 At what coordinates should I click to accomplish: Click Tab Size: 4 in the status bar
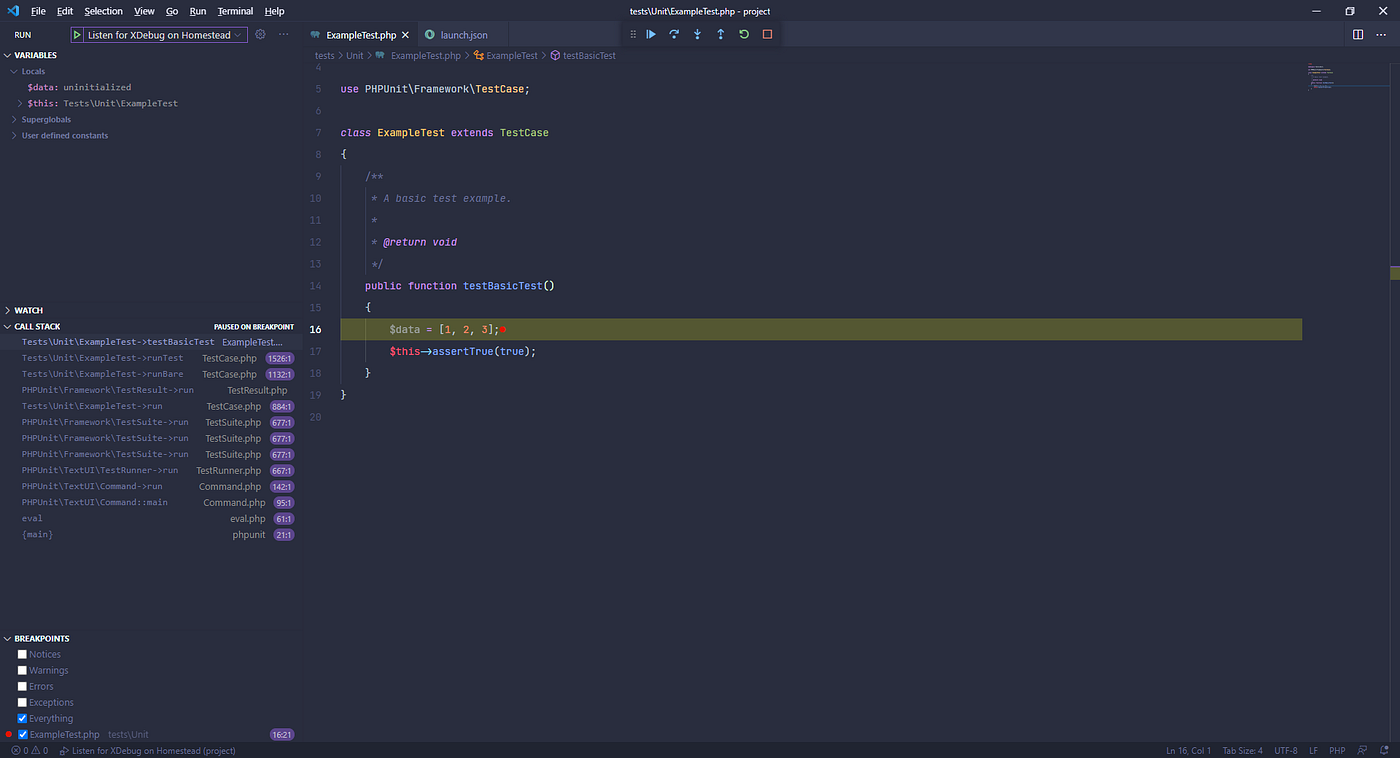[1243, 750]
